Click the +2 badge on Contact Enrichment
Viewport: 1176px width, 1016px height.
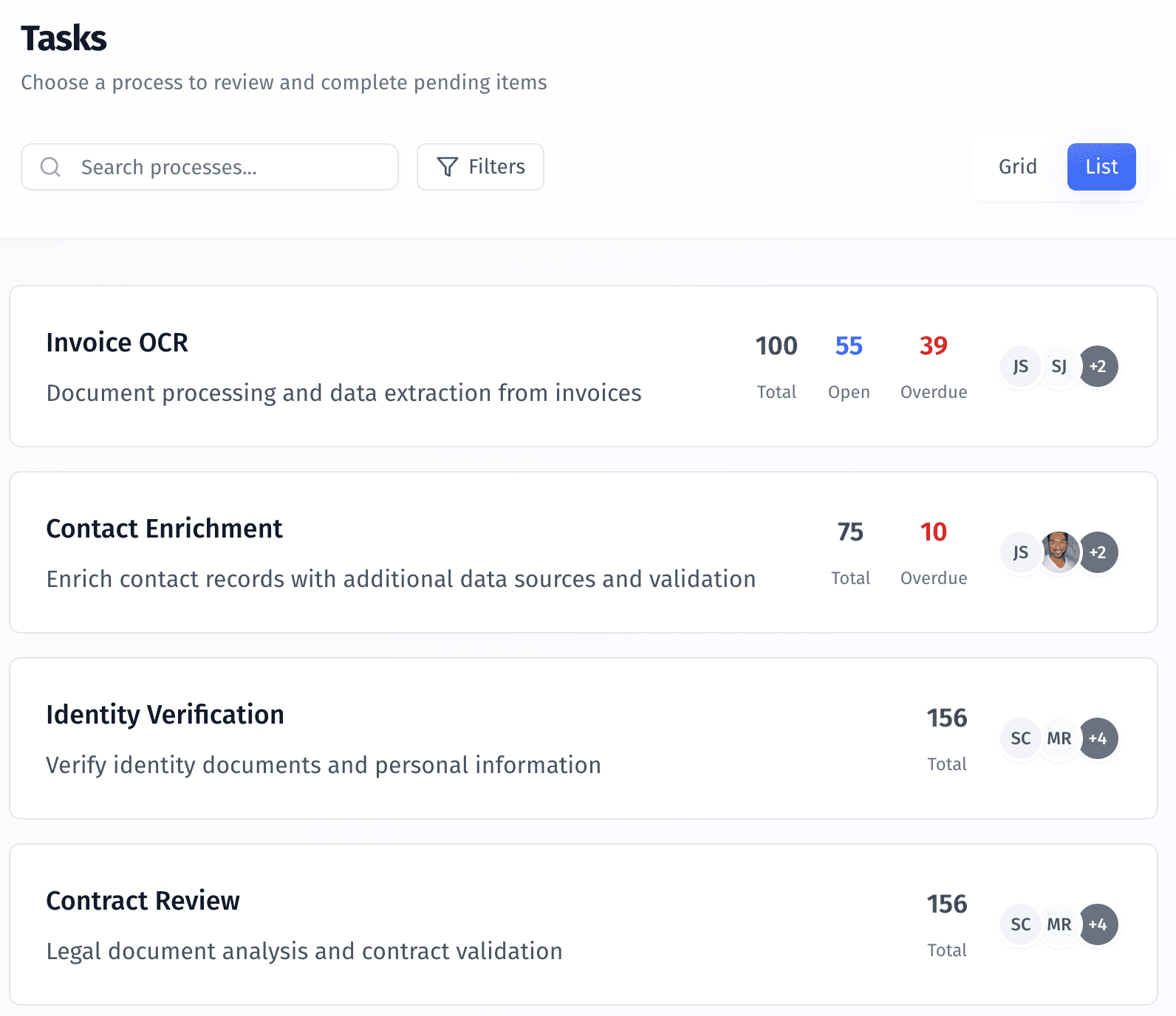pyautogui.click(x=1098, y=552)
